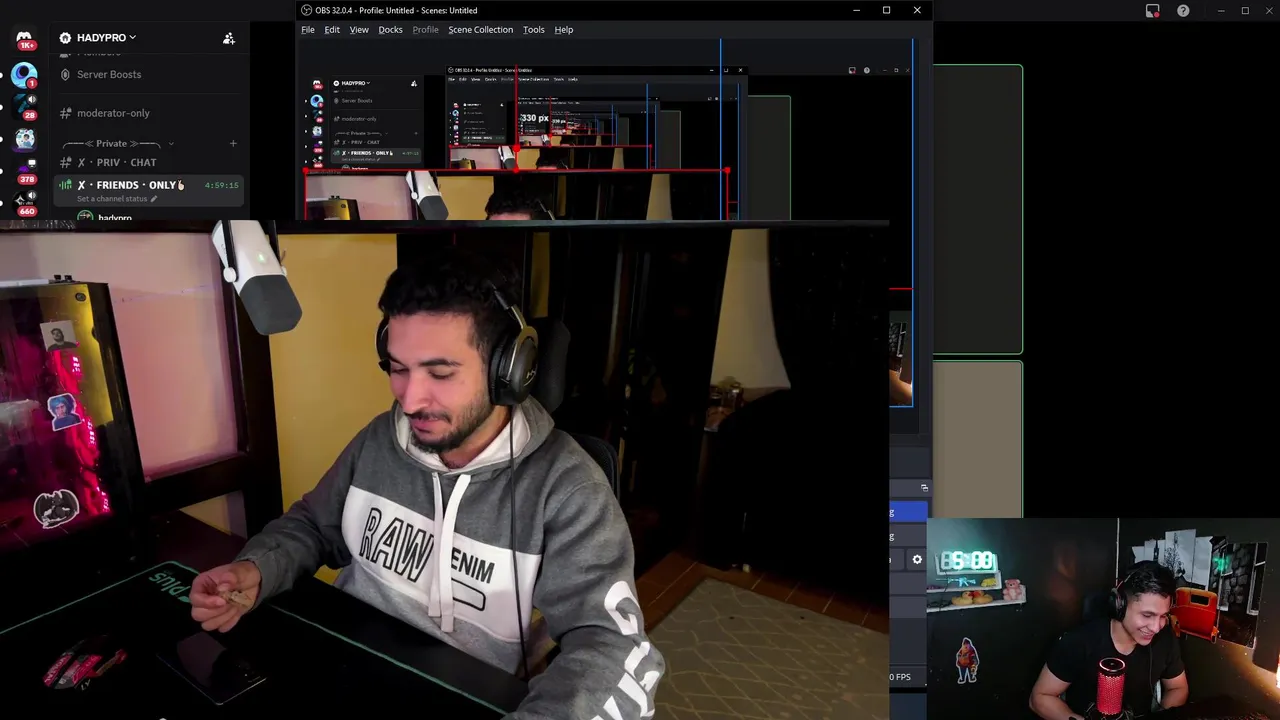The image size is (1280, 720).
Task: Open OBS Tools menu
Action: tap(533, 30)
